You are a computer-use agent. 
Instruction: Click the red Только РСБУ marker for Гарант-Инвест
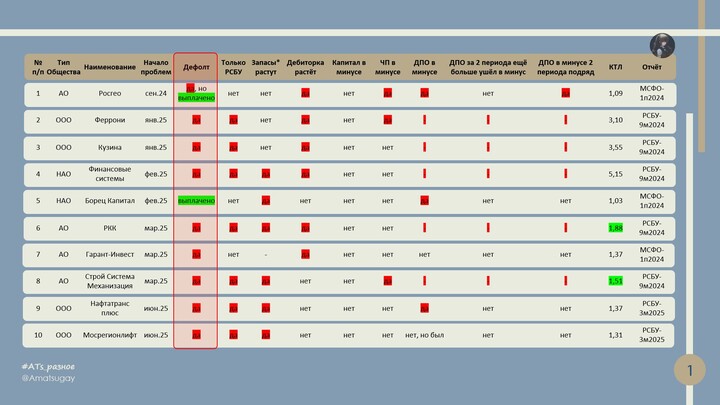click(233, 254)
